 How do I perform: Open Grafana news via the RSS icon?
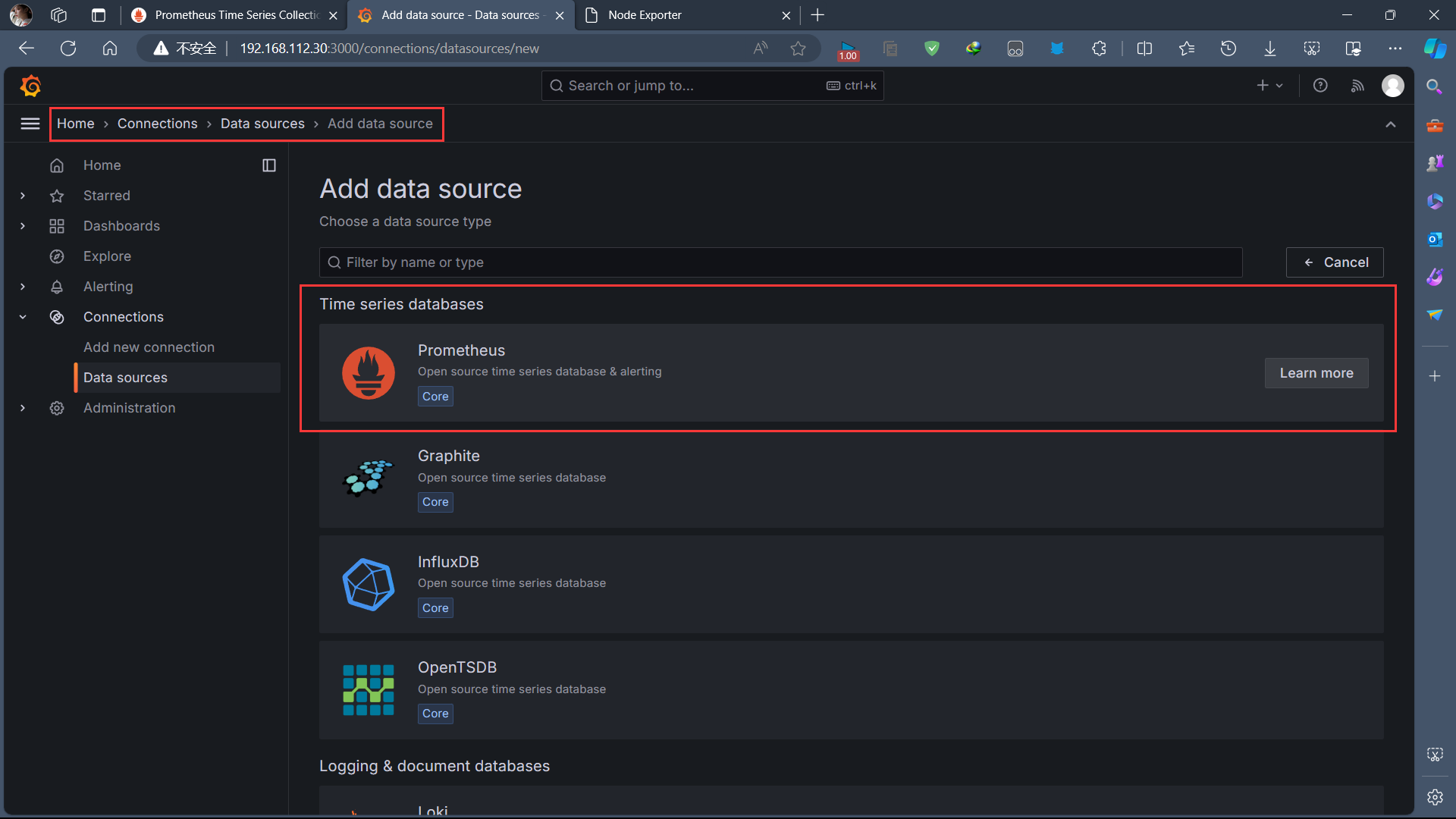[1358, 86]
